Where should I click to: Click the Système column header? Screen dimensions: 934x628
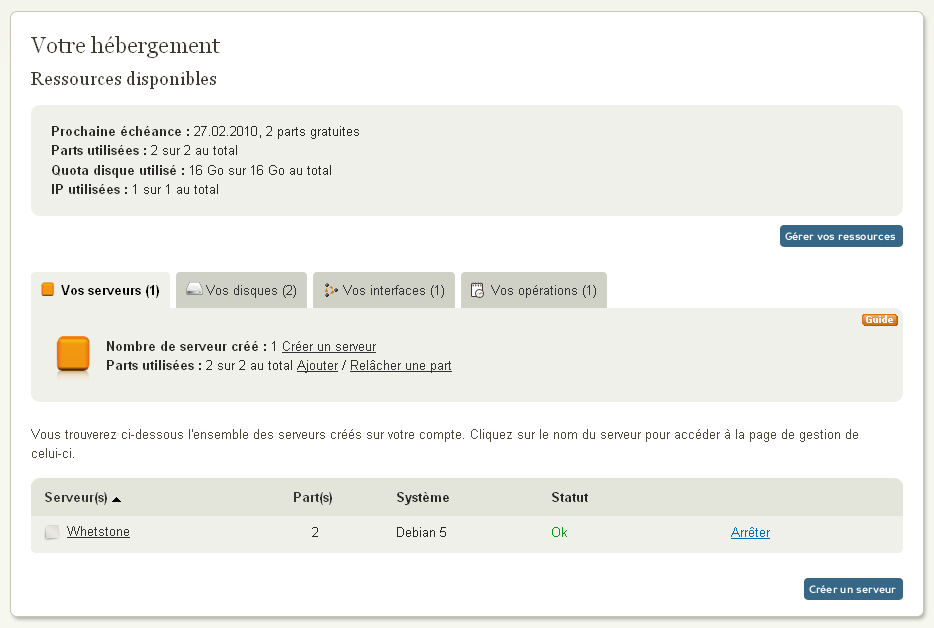pyautogui.click(x=422, y=497)
